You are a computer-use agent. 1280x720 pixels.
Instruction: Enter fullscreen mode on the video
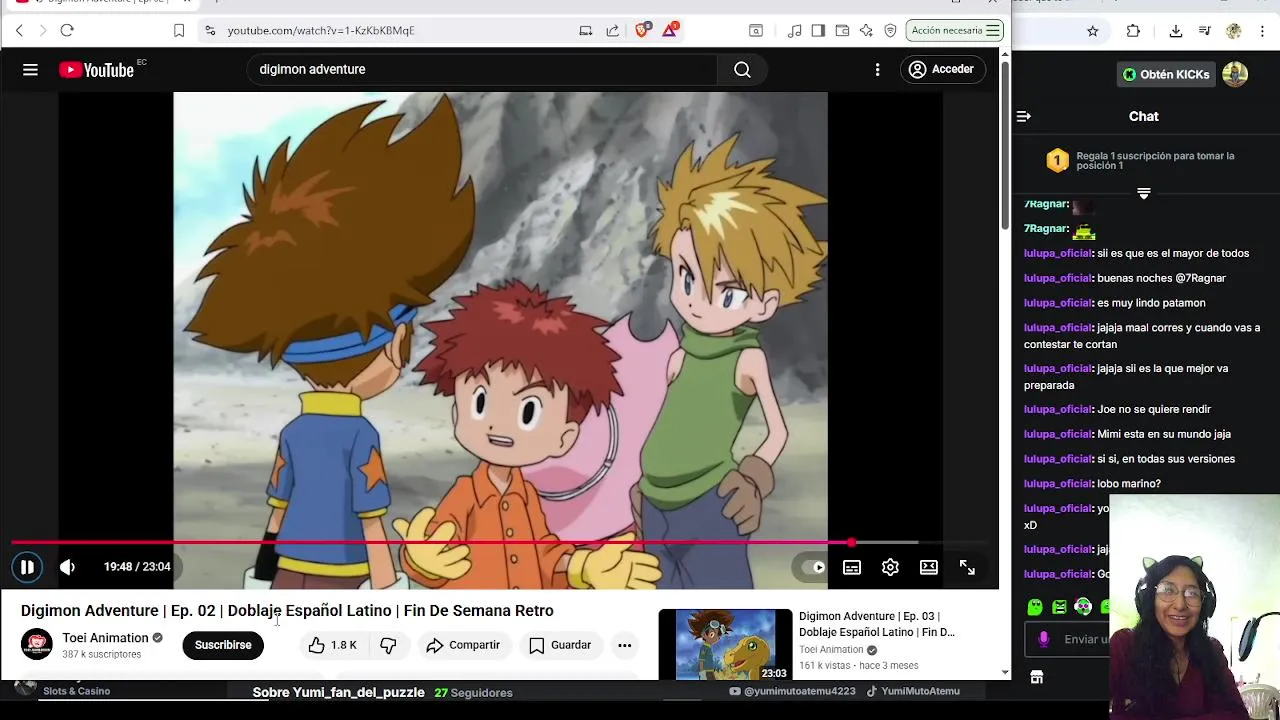[967, 567]
